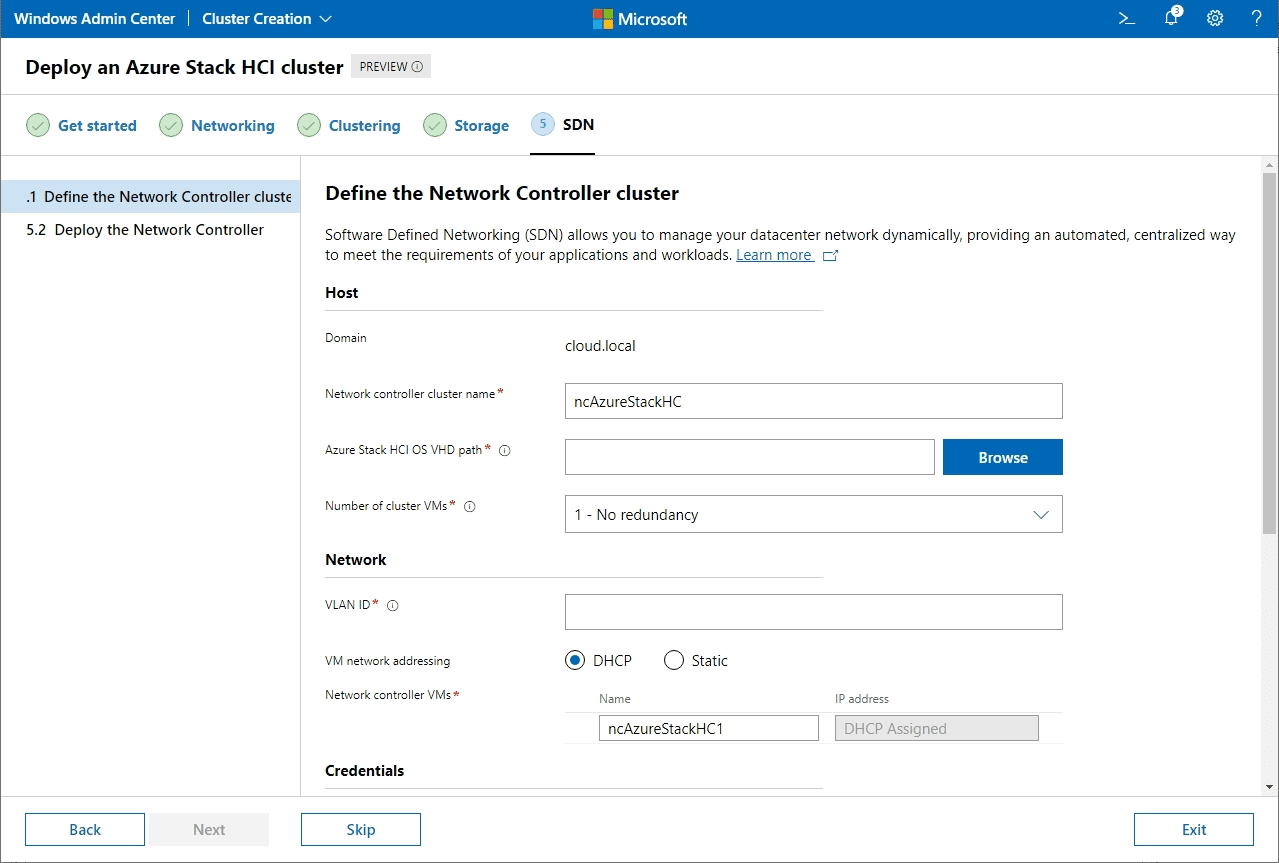This screenshot has width=1279, height=863.
Task: Click the Skip button
Action: [x=360, y=829]
